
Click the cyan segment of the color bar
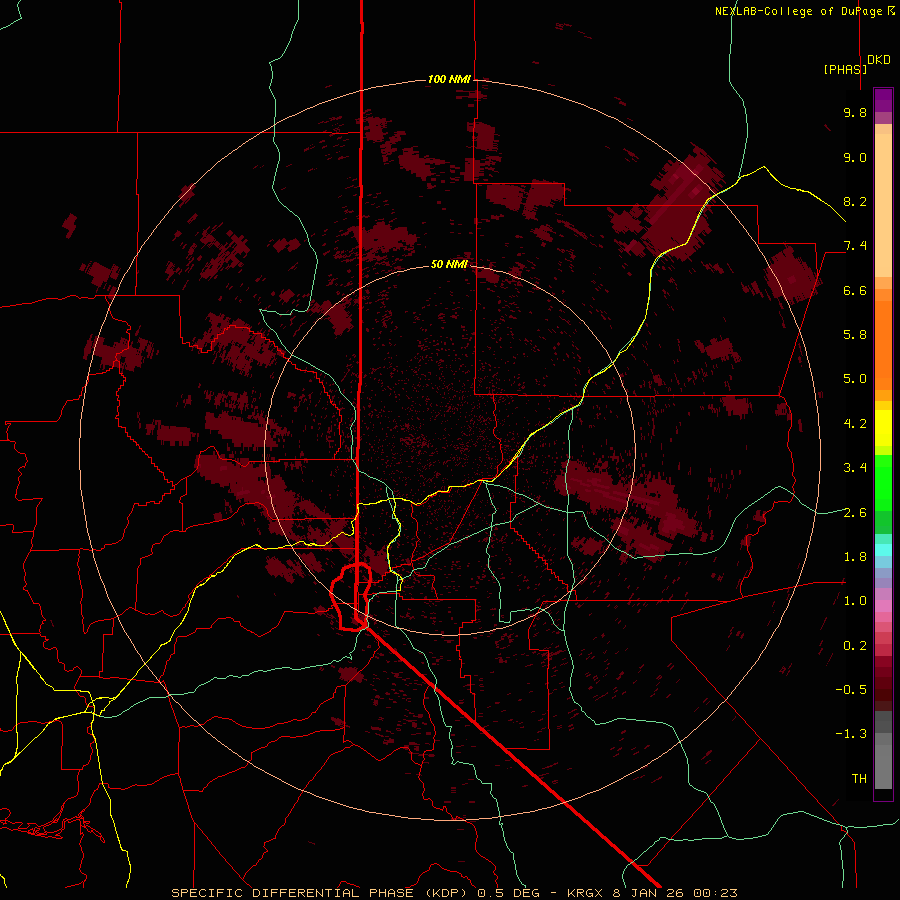883,550
